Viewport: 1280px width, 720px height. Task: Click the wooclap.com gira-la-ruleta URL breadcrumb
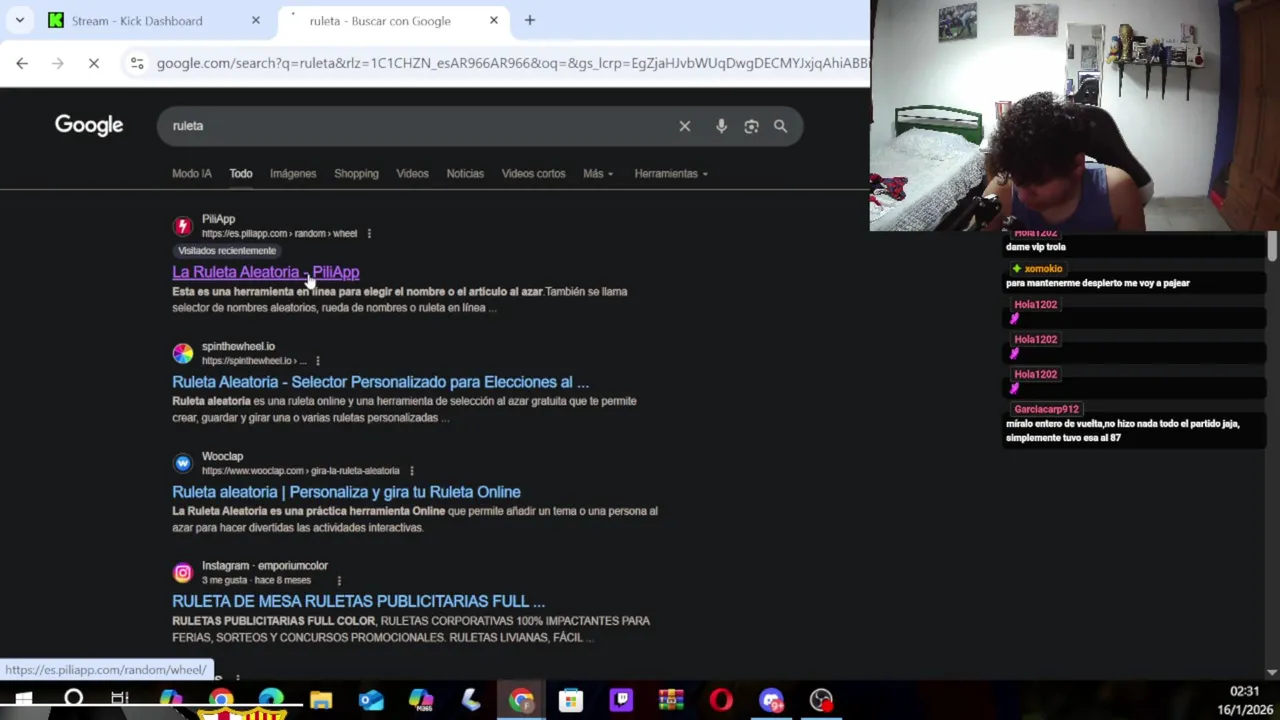click(x=300, y=470)
